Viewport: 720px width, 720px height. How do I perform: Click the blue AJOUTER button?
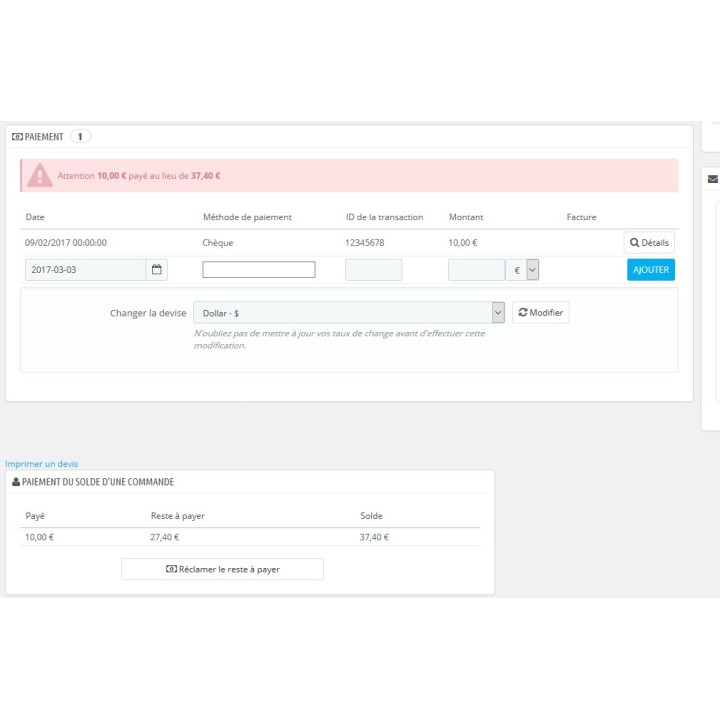tap(651, 270)
